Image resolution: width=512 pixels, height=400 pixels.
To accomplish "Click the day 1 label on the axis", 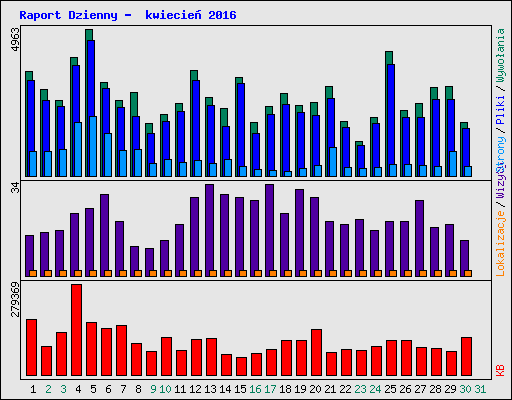I will click(33, 389).
